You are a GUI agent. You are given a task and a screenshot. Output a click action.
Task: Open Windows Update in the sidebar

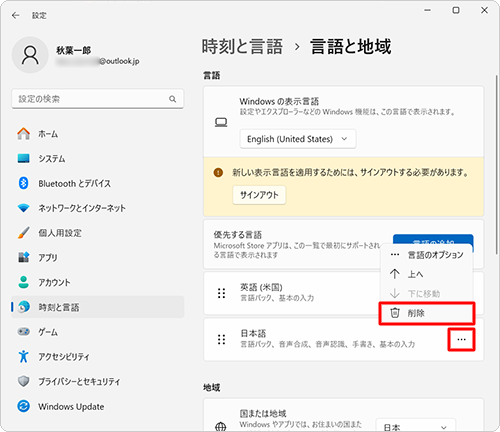tap(97, 406)
